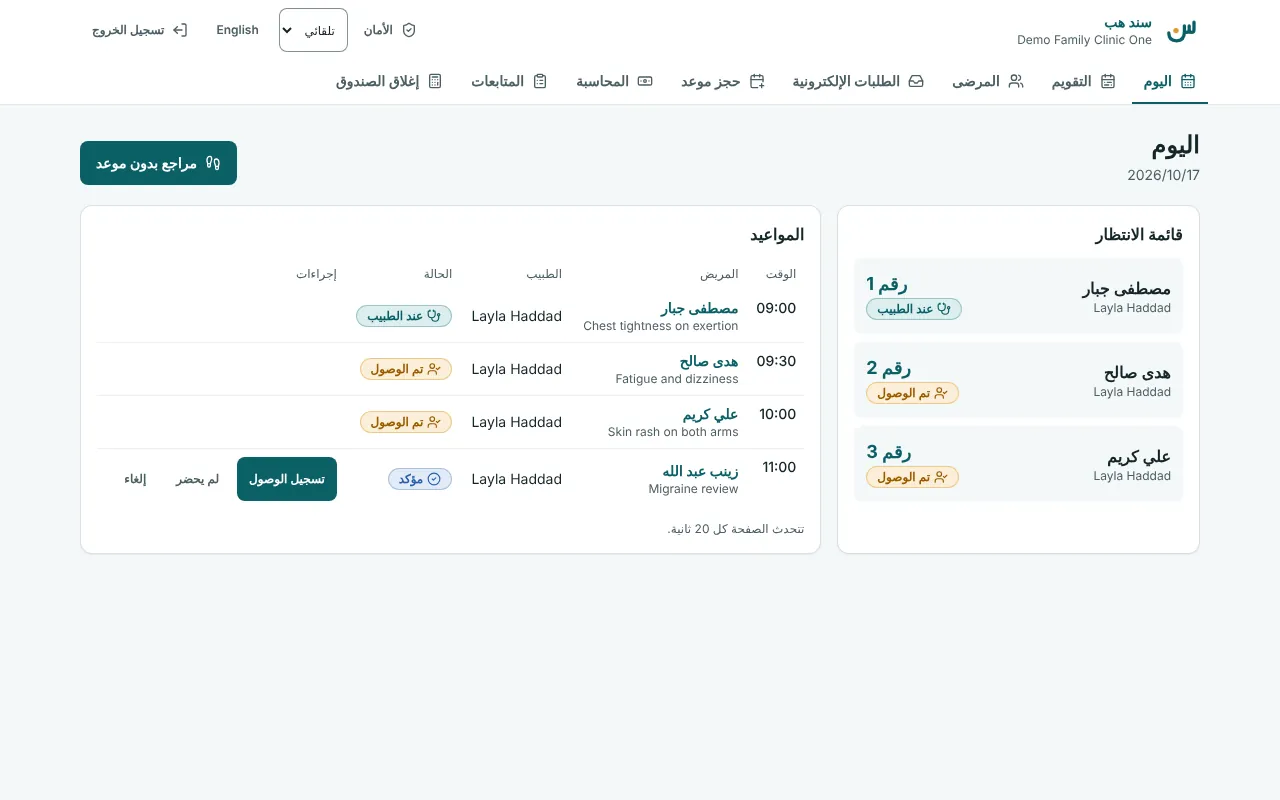This screenshot has height=800, width=1280.
Task: Click the calendar icon on اليوم tab
Action: (x=1188, y=81)
